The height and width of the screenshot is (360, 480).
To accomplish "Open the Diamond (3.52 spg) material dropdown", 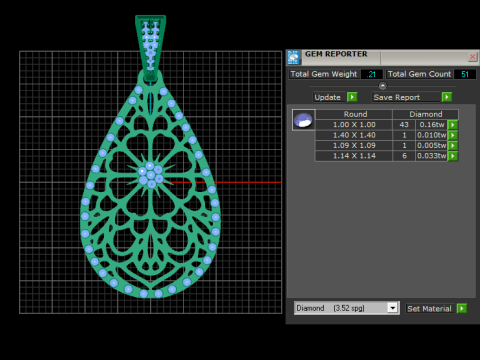I will [x=393, y=308].
